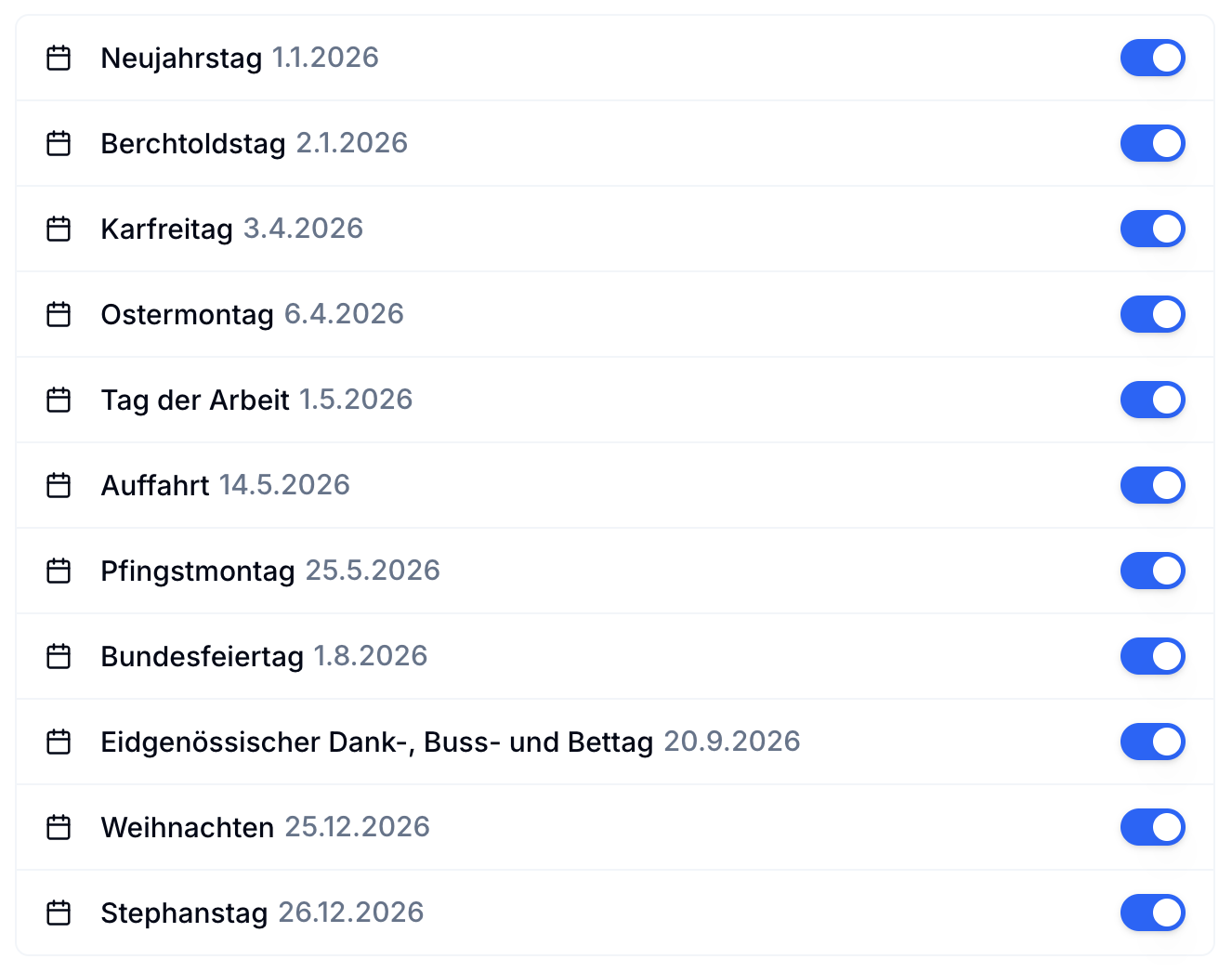
Task: Click the calendar icon next to Ostermontag
Action: [x=59, y=314]
